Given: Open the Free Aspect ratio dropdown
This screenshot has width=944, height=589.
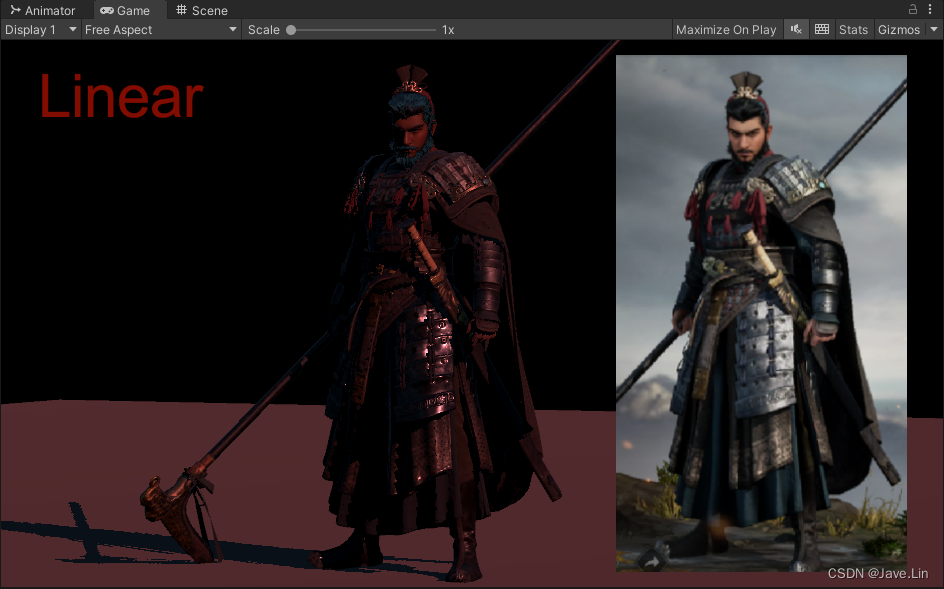Looking at the screenshot, I should click(158, 29).
